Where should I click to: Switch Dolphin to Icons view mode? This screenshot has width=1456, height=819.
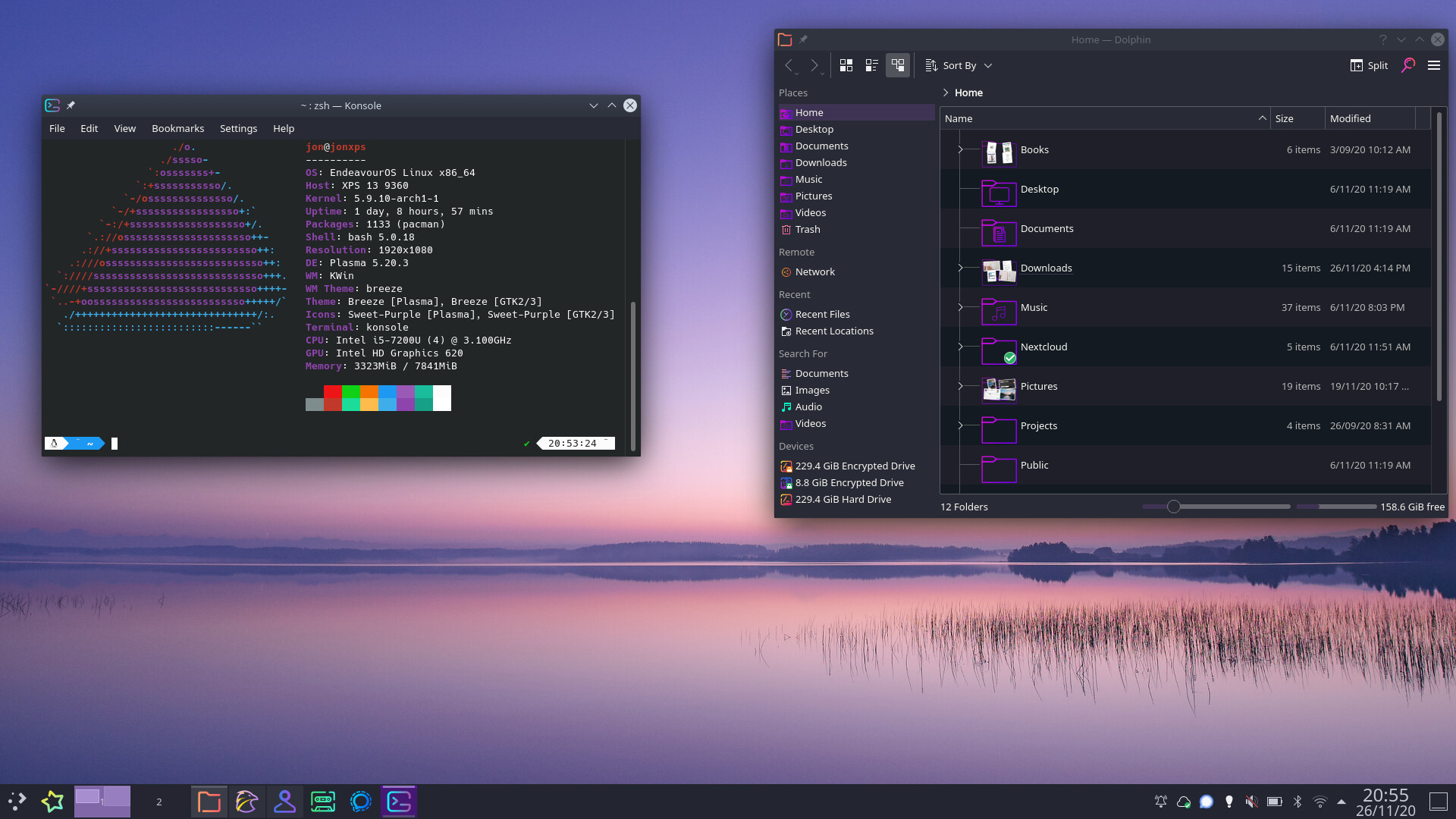click(846, 65)
